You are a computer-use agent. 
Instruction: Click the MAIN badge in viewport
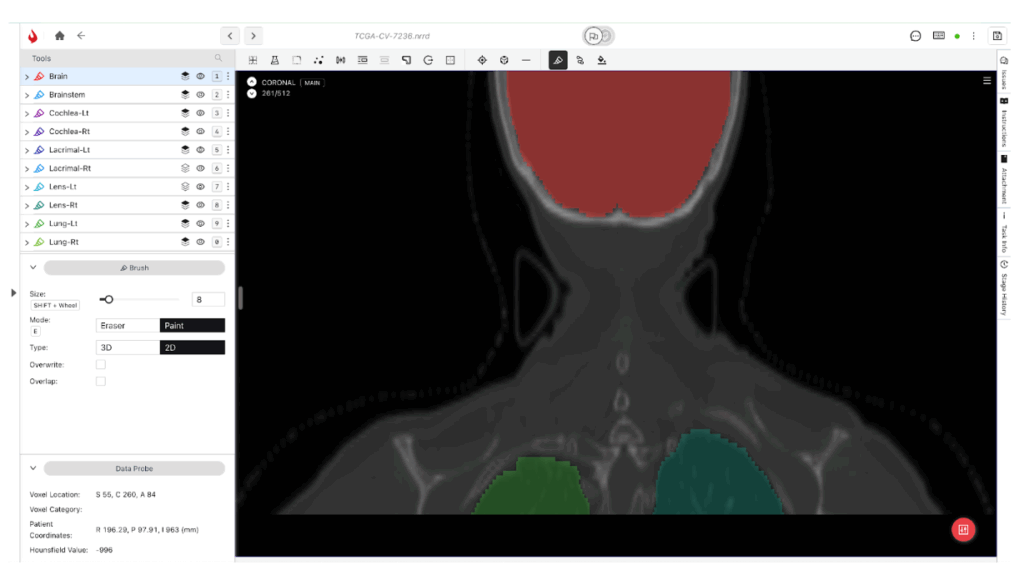312,83
